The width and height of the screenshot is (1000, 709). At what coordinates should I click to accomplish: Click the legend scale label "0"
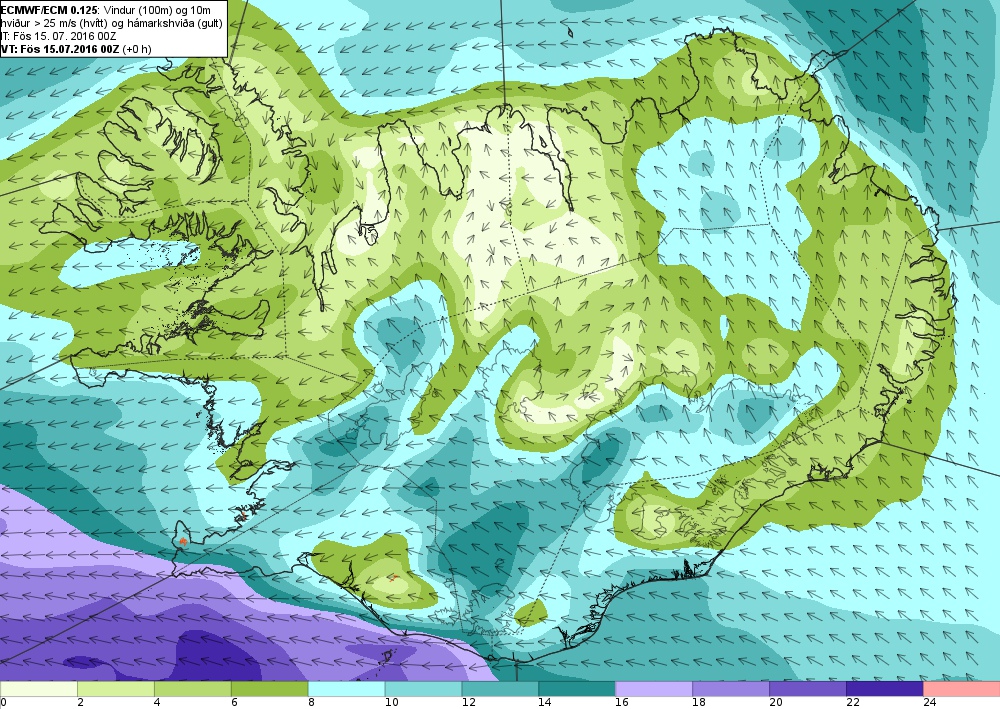pos(4,703)
